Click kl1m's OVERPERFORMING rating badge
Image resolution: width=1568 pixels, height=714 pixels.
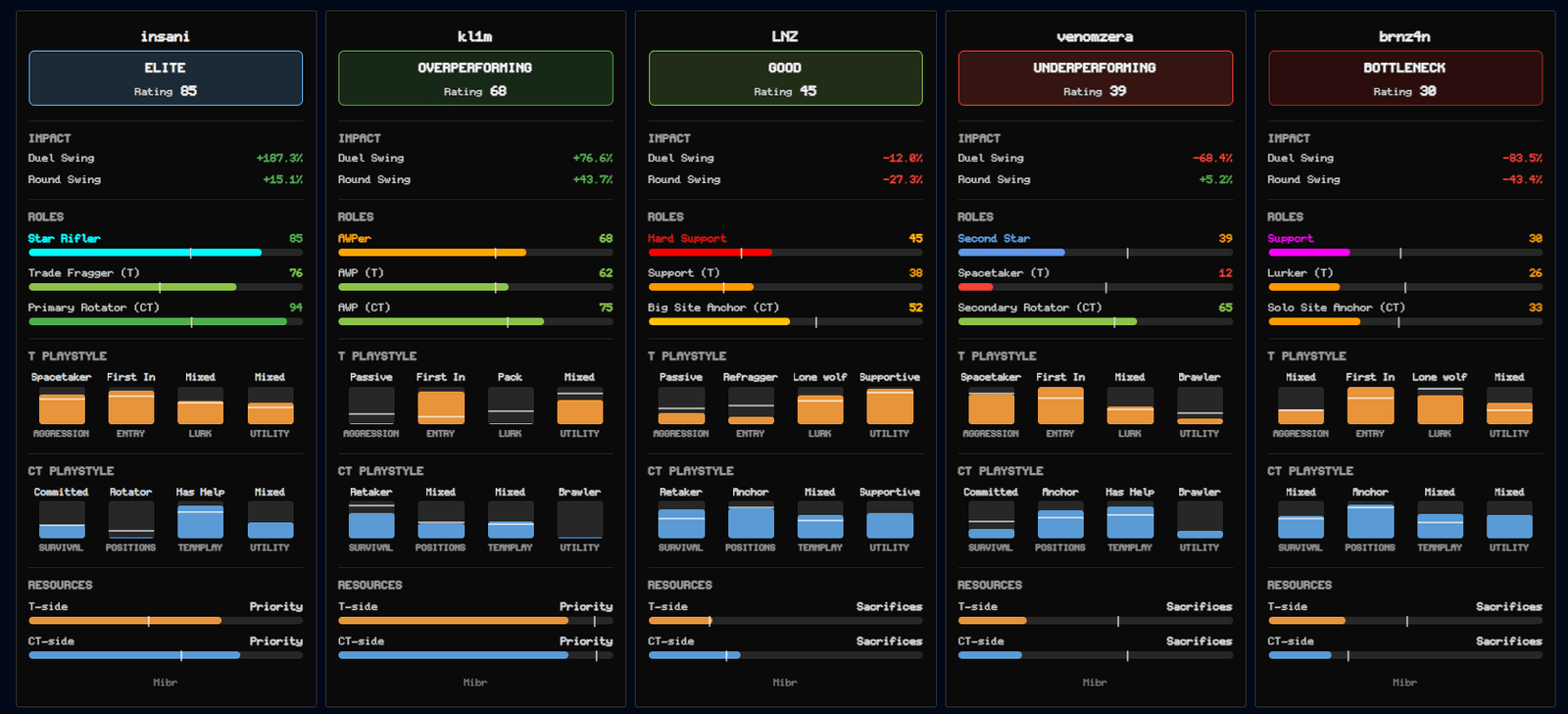click(x=475, y=78)
